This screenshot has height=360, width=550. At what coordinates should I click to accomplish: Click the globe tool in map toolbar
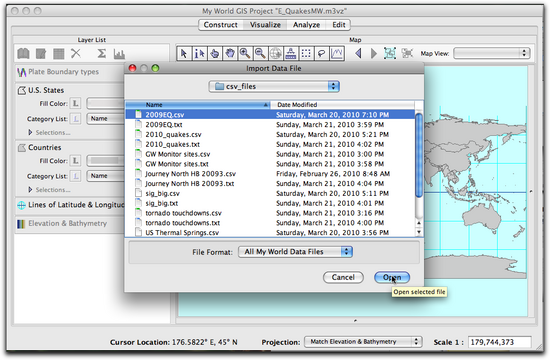pyautogui.click(x=276, y=53)
